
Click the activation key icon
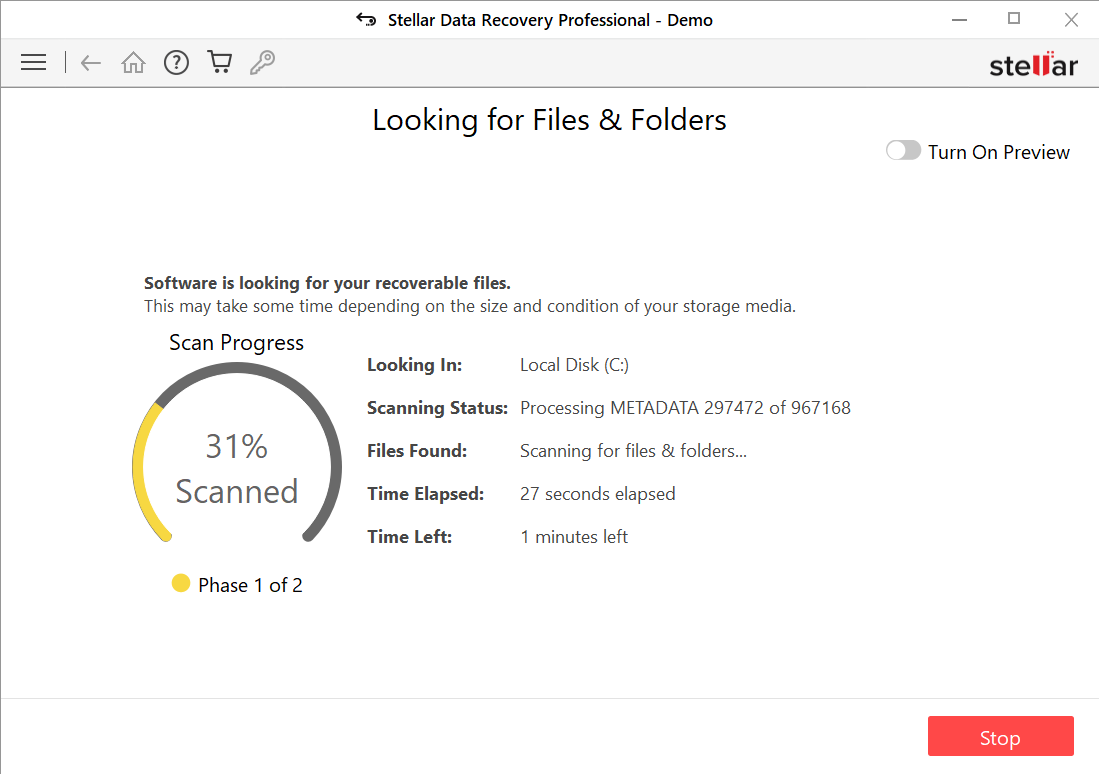click(x=262, y=63)
